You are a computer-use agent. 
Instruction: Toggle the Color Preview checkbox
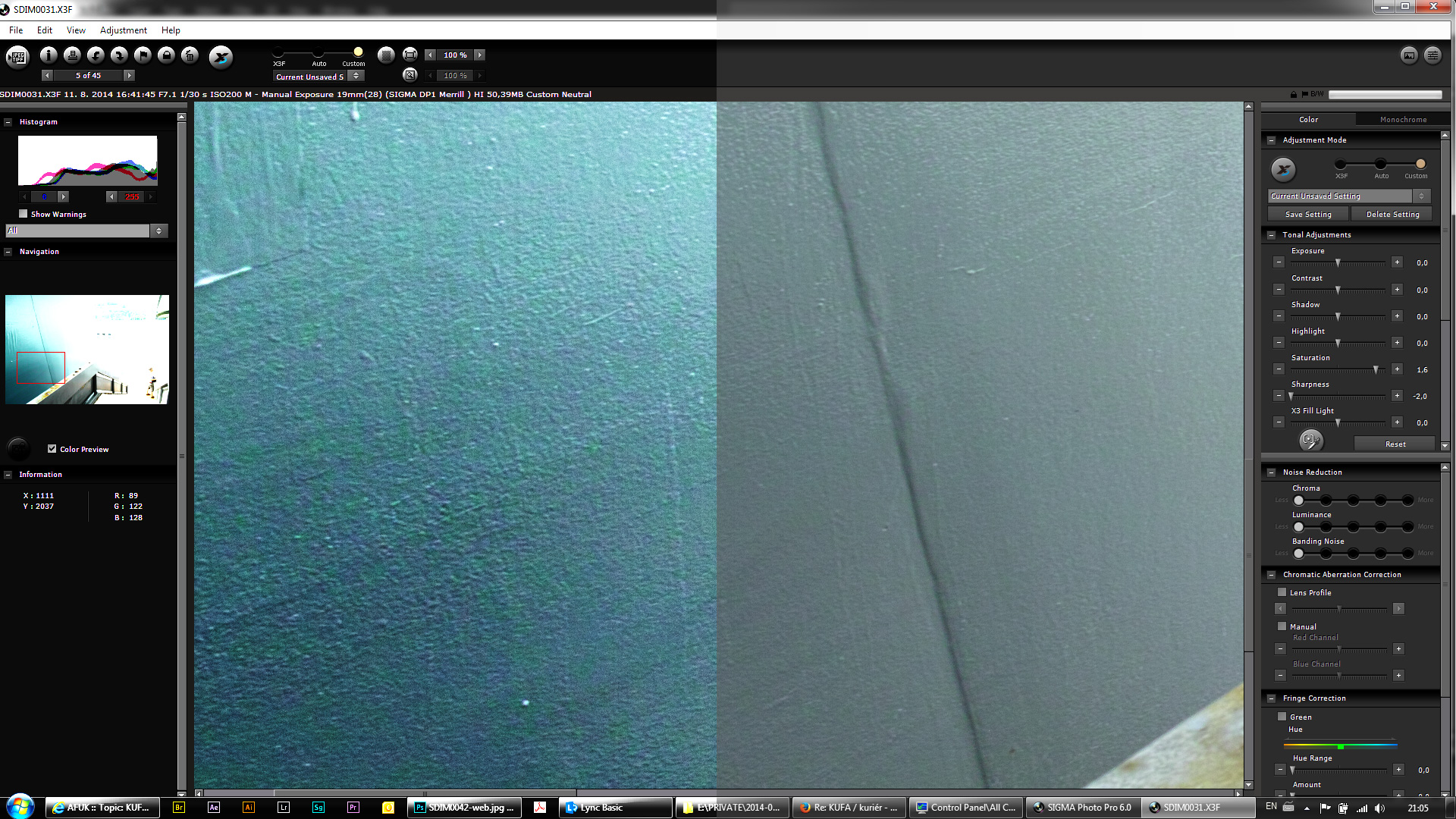coord(52,449)
